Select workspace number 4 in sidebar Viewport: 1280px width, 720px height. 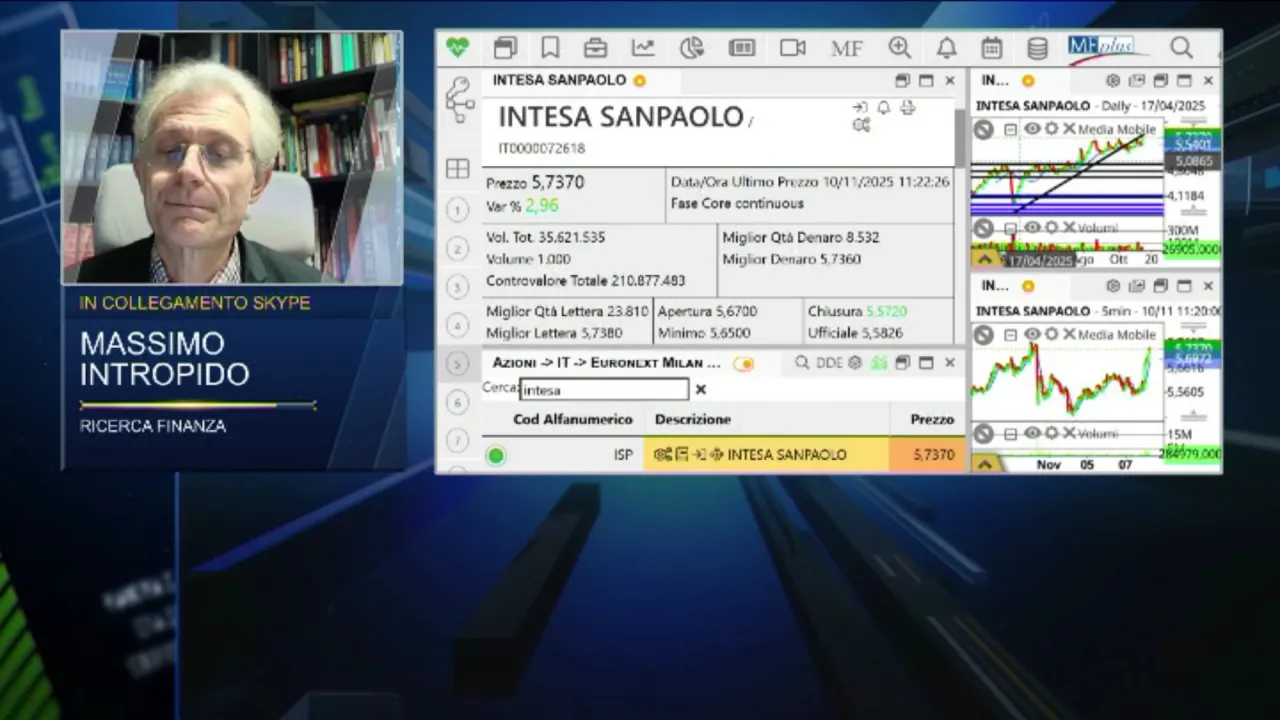(457, 325)
